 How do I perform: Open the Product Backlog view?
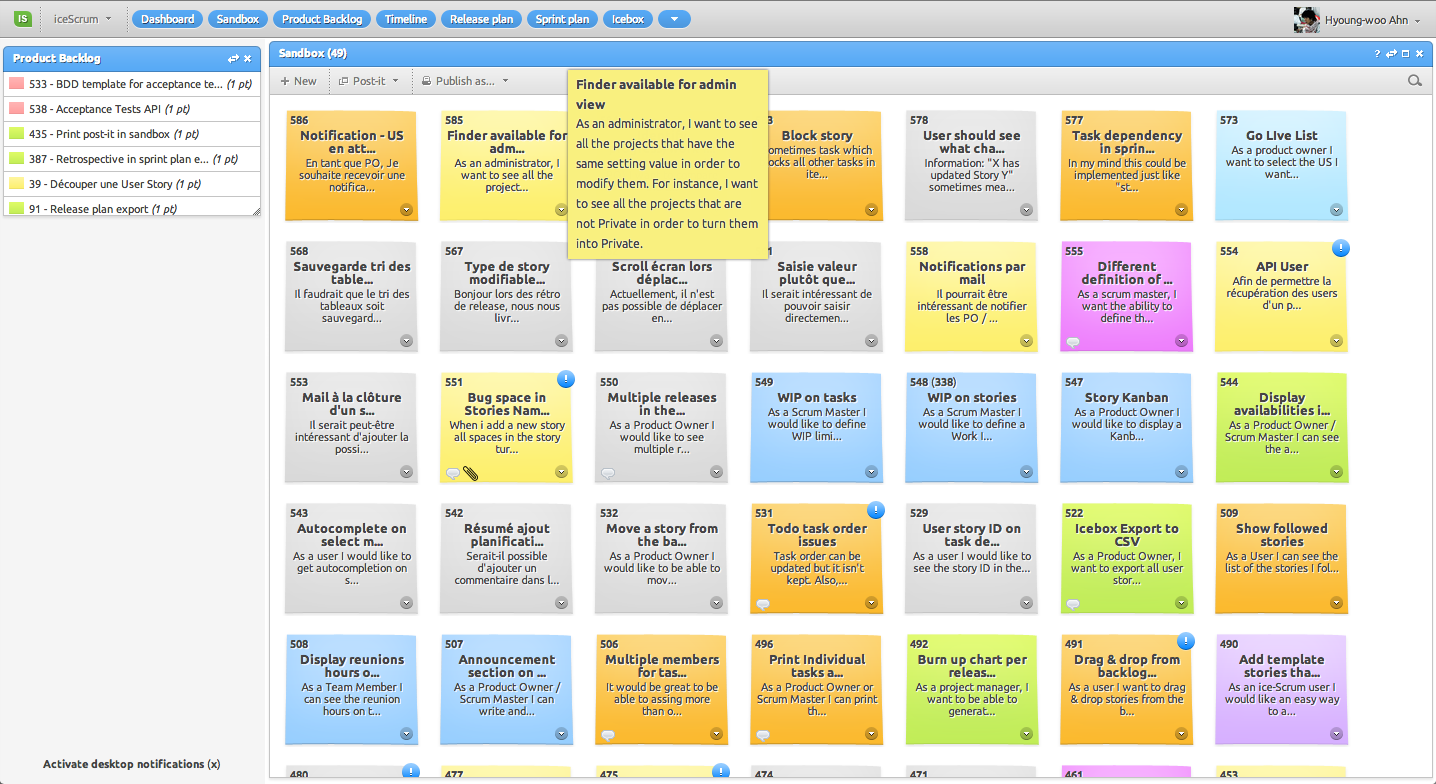click(x=322, y=19)
